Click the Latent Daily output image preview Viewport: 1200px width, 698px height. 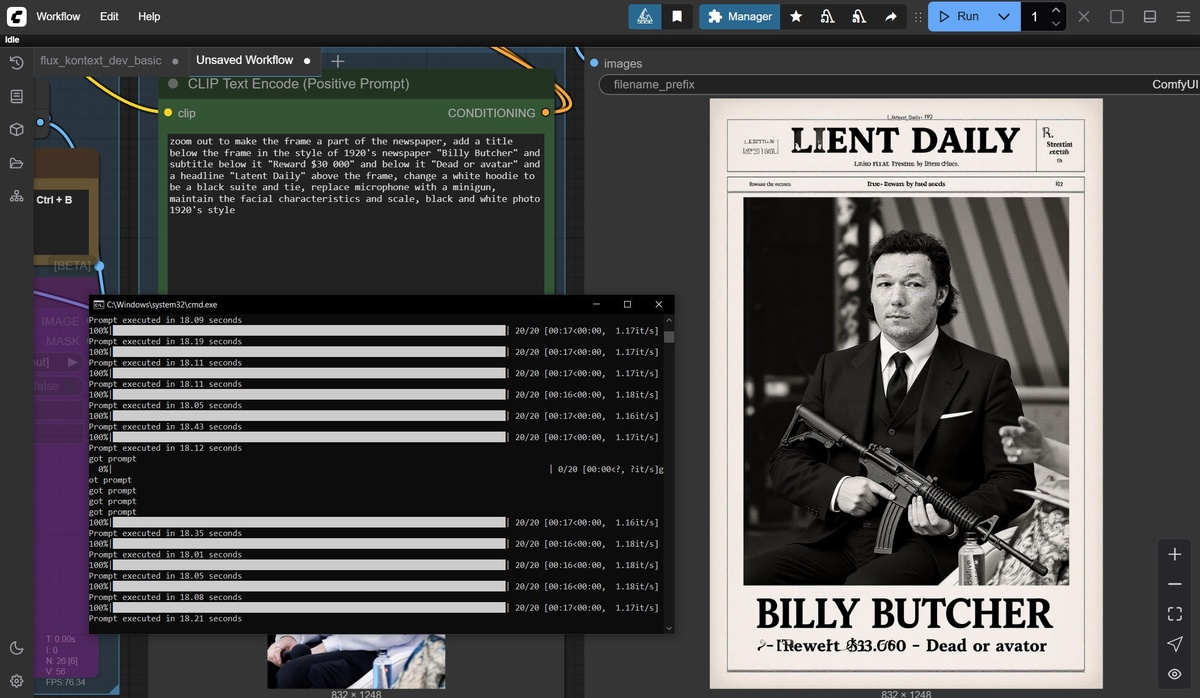(x=906, y=393)
